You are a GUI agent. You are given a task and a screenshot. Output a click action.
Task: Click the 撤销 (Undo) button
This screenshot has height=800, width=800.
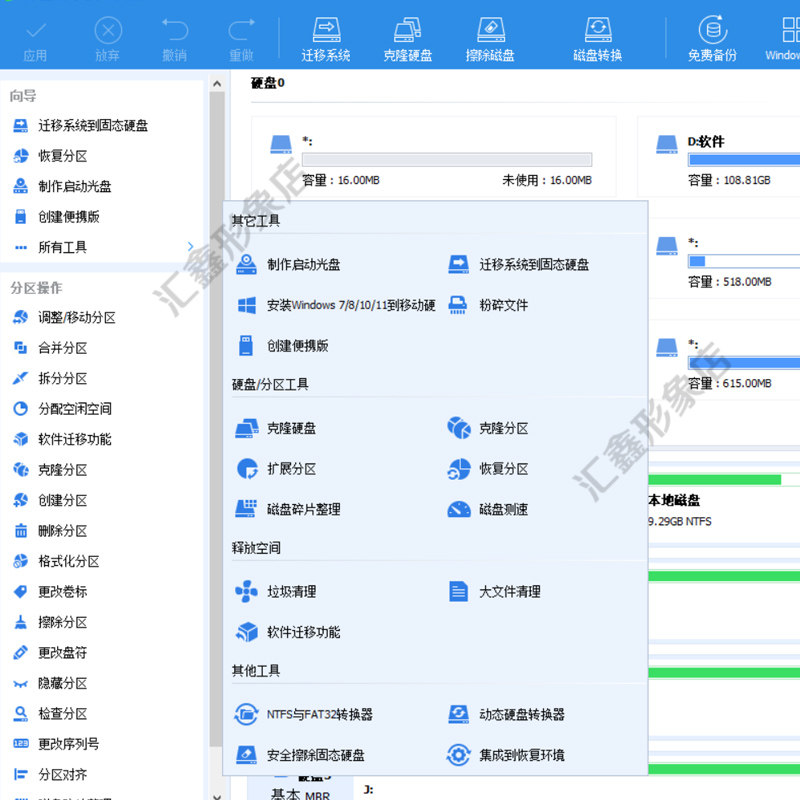[174, 40]
